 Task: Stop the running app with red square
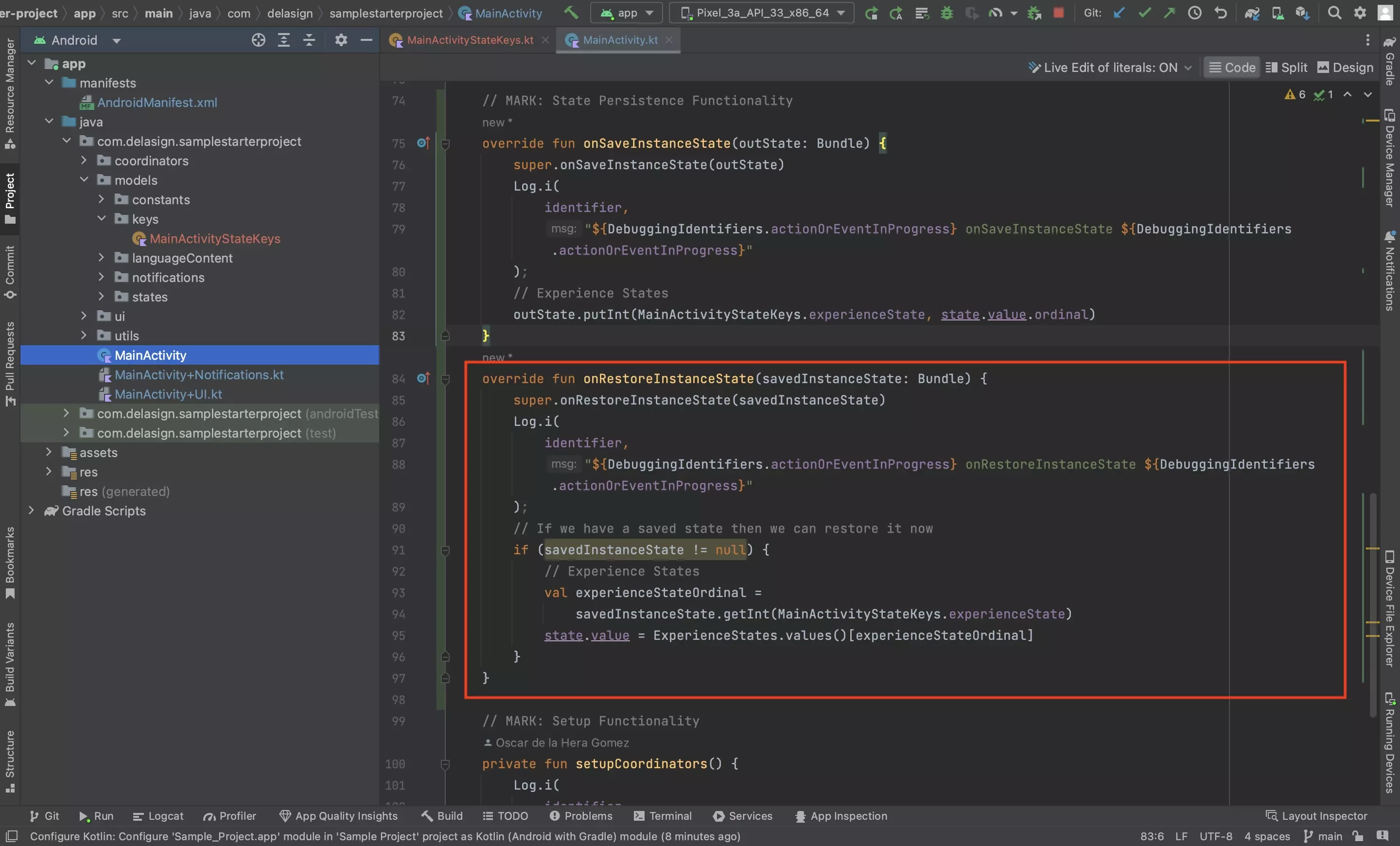click(1059, 13)
